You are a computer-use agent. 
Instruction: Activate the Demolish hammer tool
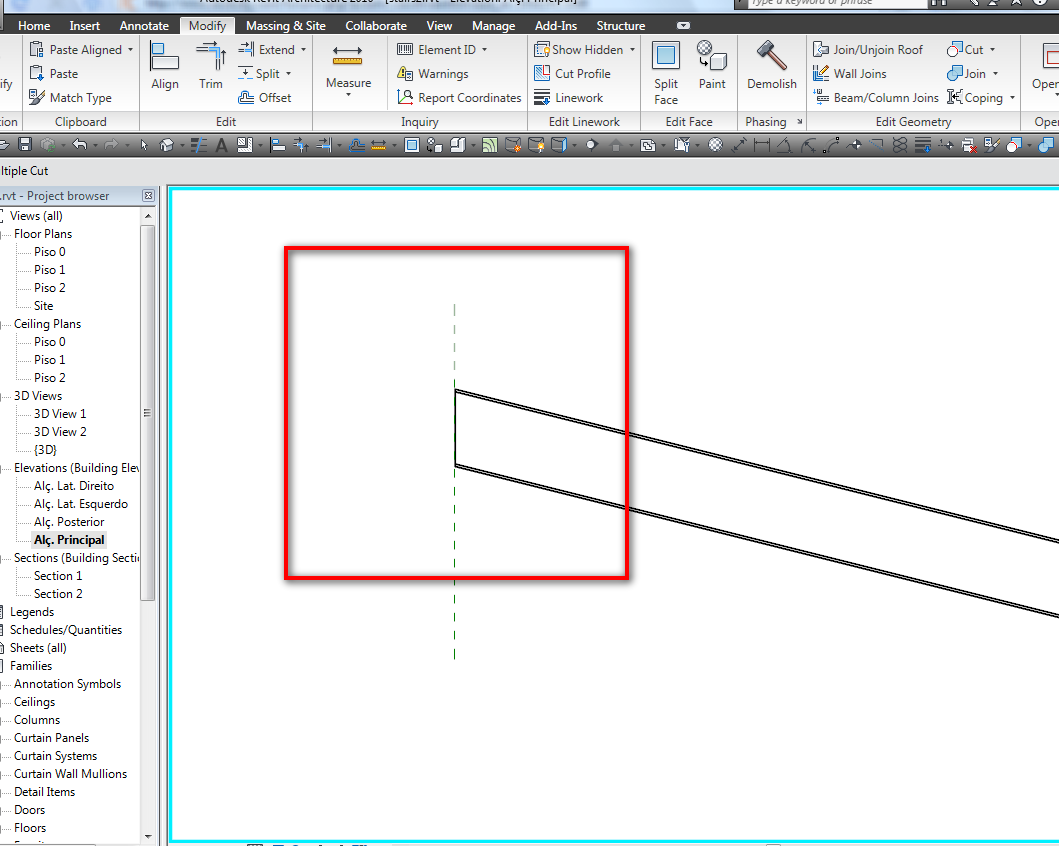pos(771,65)
